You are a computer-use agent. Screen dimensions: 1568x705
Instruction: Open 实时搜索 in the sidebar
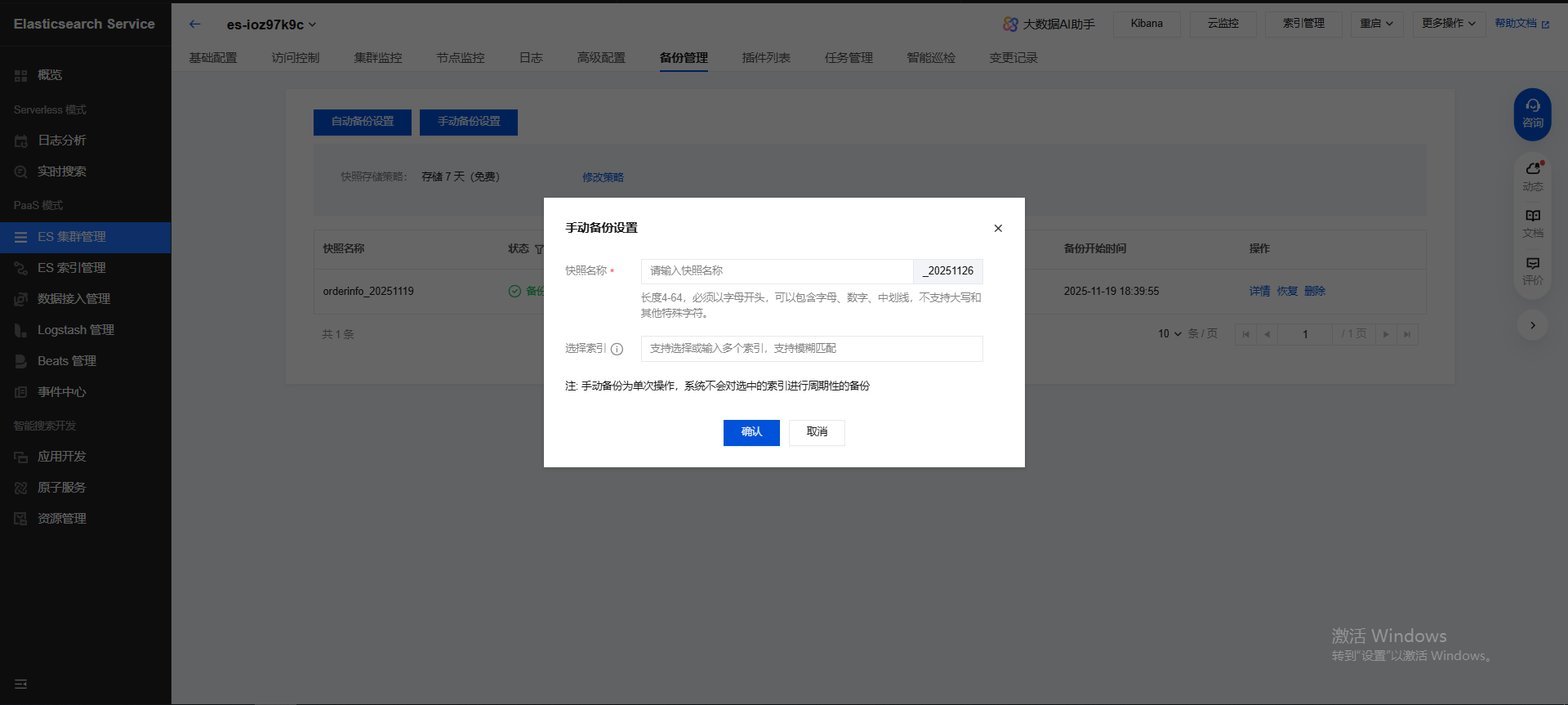pyautogui.click(x=85, y=172)
